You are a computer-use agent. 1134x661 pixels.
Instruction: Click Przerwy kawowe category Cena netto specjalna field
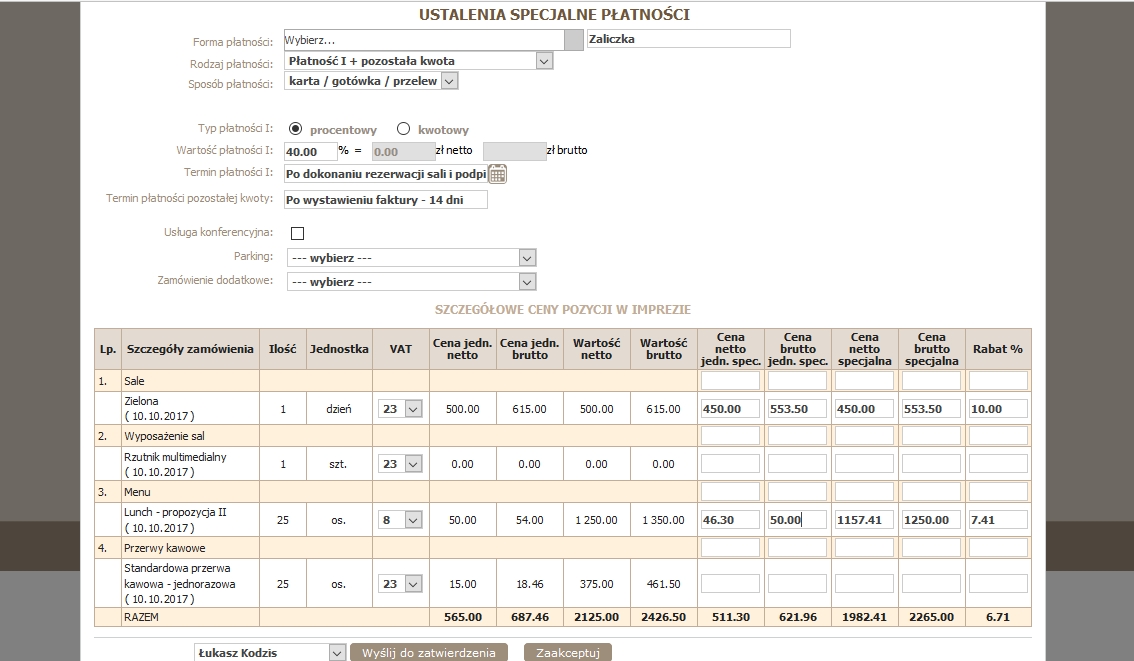[x=864, y=547]
